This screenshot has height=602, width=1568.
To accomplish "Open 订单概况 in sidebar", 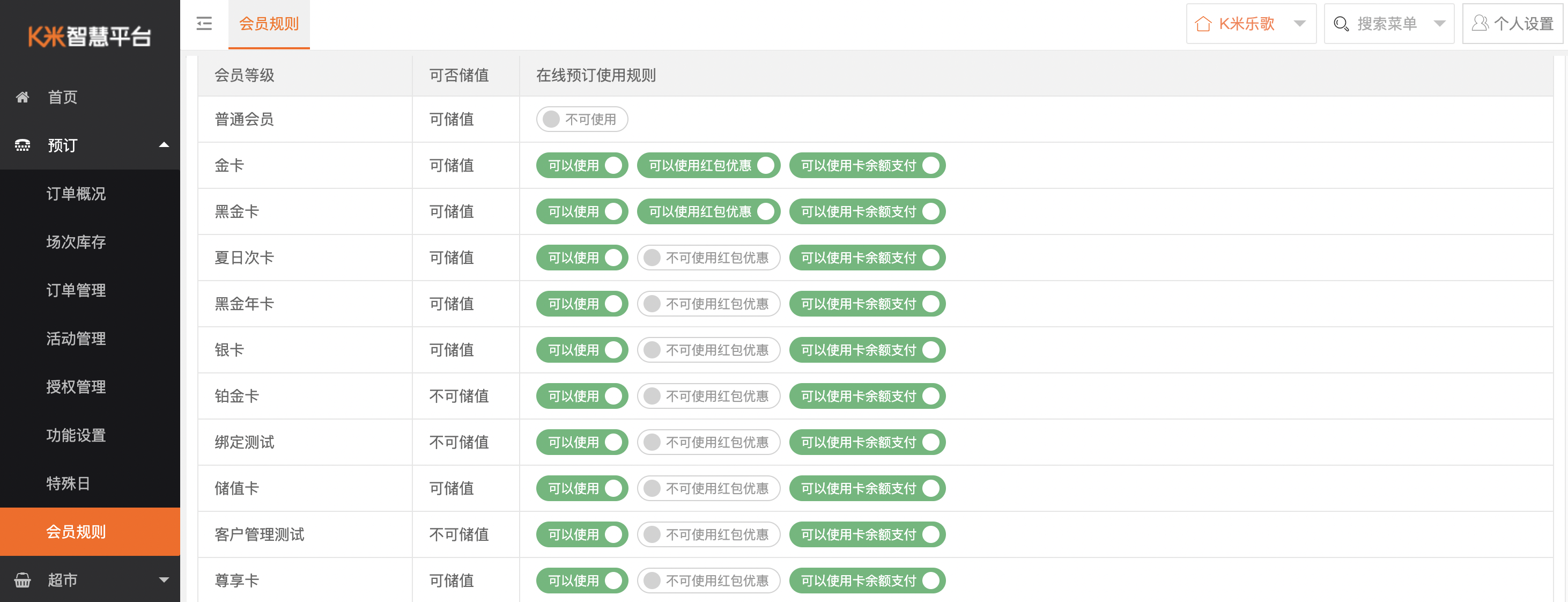I will pyautogui.click(x=90, y=194).
